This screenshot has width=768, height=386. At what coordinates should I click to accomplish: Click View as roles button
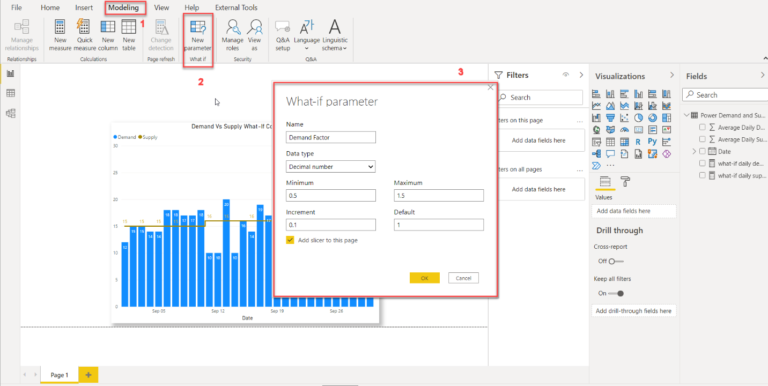255,35
